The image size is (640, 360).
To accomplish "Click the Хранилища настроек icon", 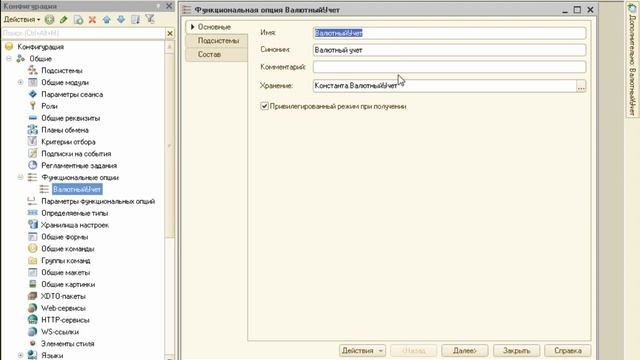I will (x=33, y=224).
